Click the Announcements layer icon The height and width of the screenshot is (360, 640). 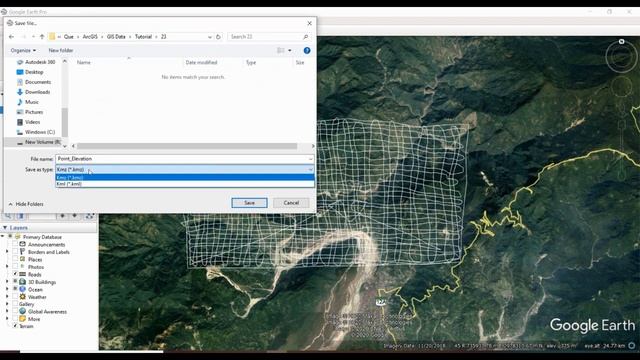coord(22,244)
